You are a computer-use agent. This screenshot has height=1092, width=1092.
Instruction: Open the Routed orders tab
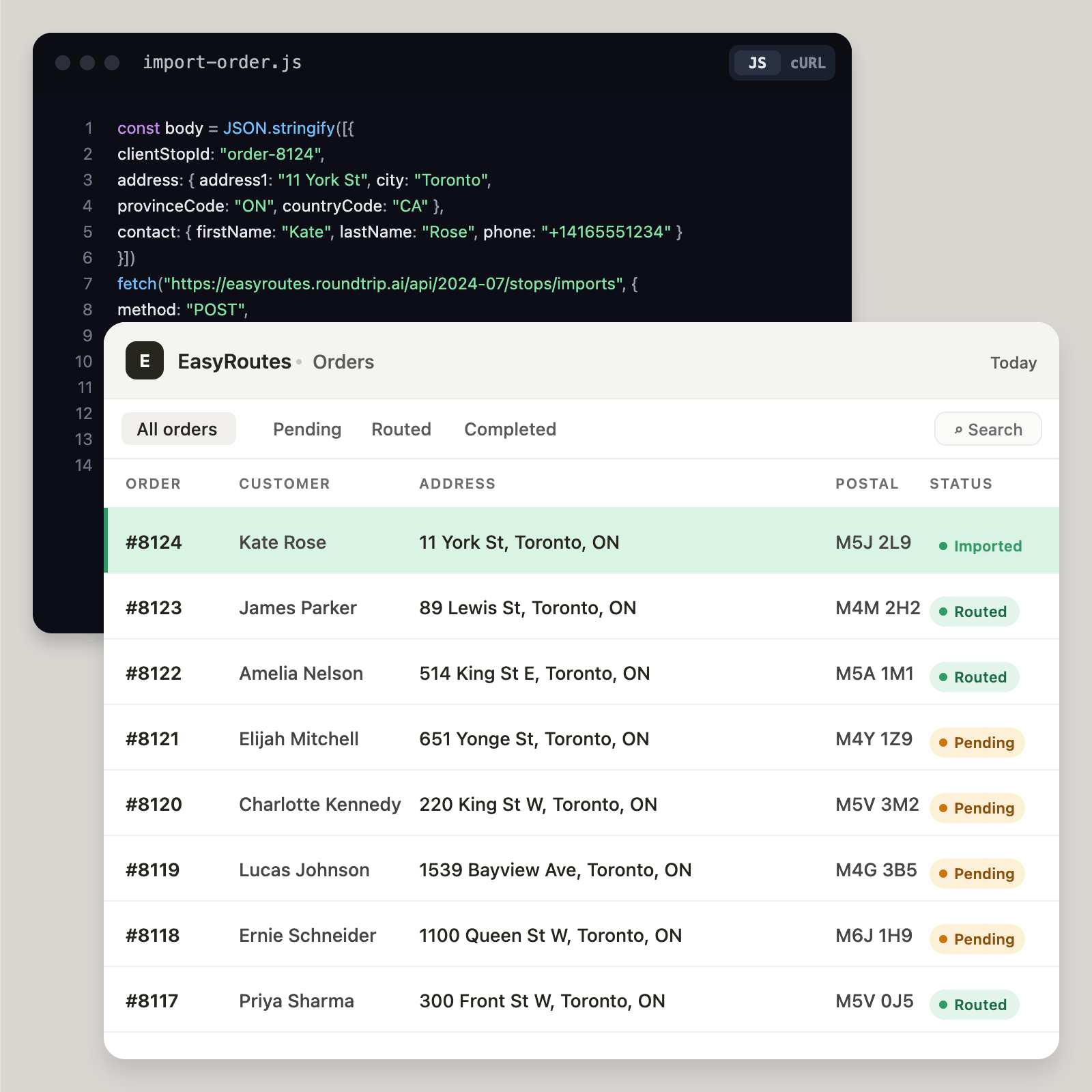tap(401, 429)
